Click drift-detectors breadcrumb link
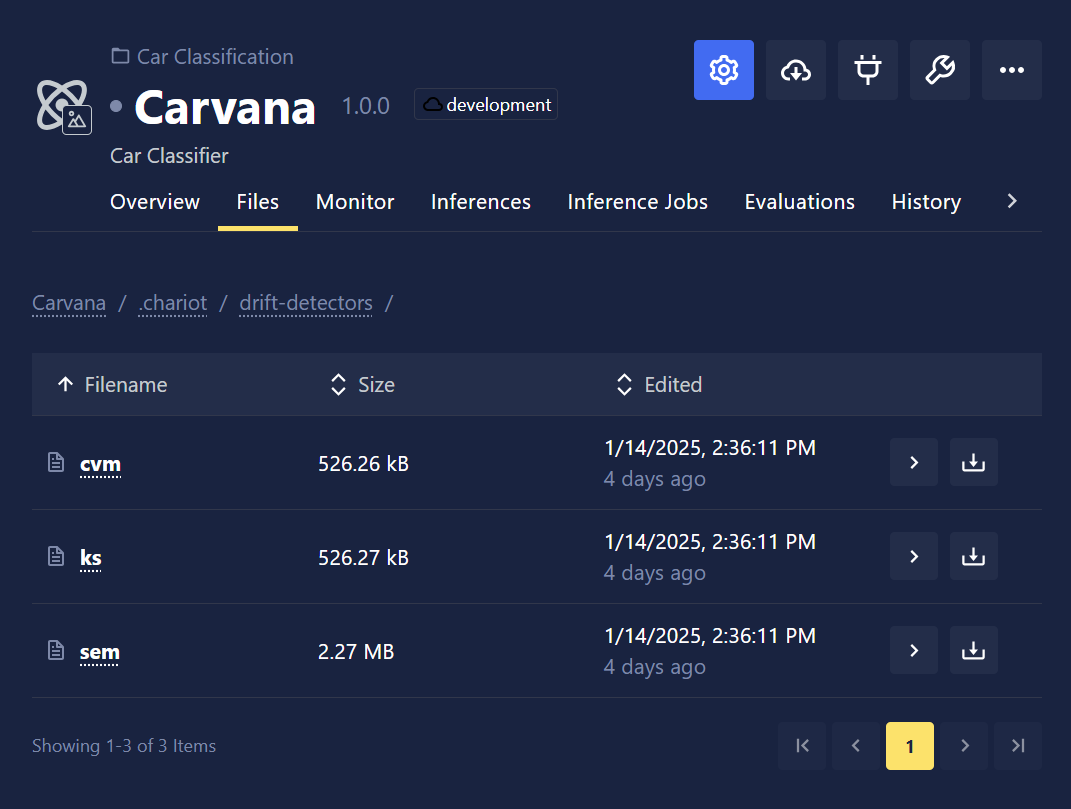The width and height of the screenshot is (1071, 809). coord(306,303)
